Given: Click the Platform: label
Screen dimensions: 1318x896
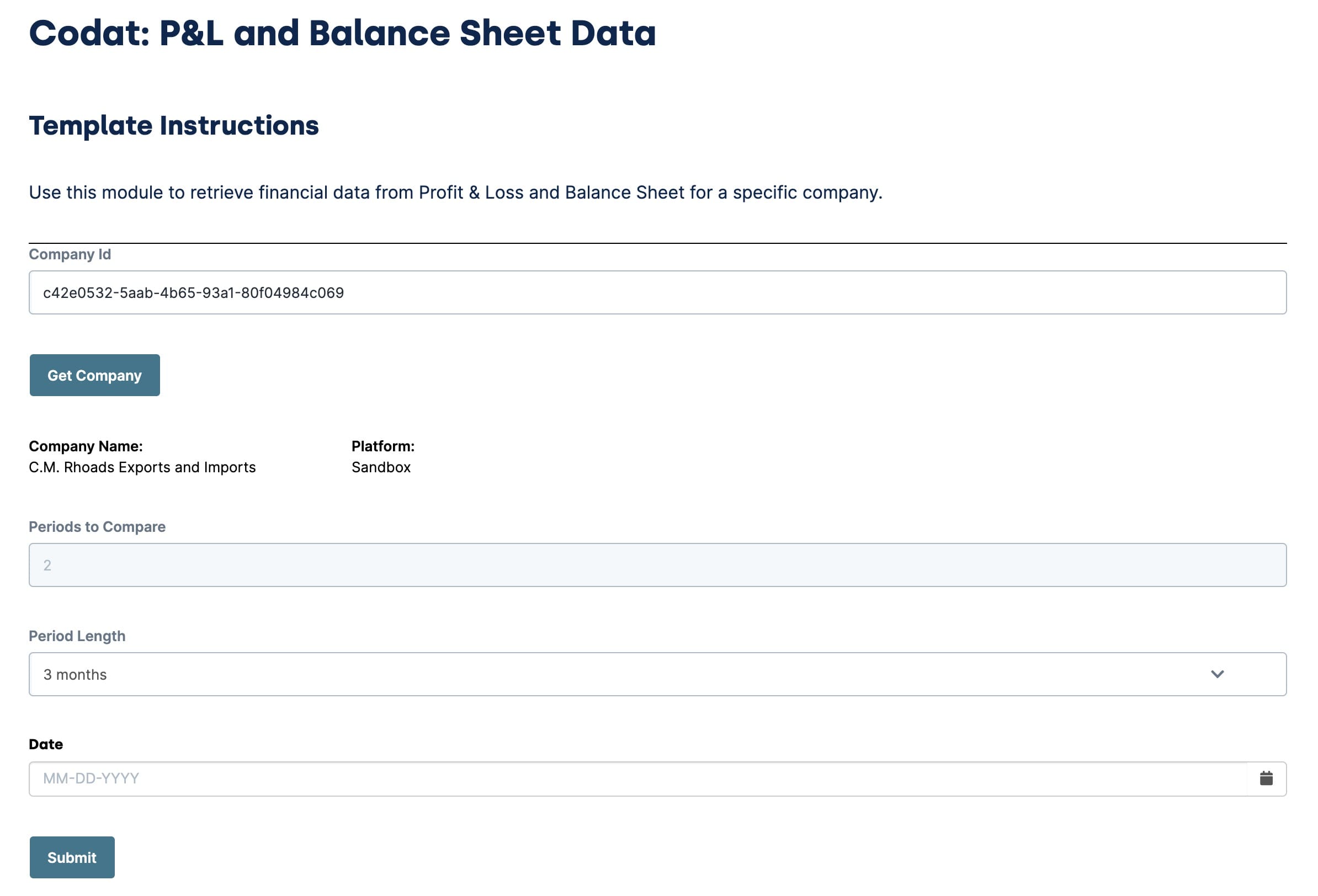Looking at the screenshot, I should click(384, 446).
